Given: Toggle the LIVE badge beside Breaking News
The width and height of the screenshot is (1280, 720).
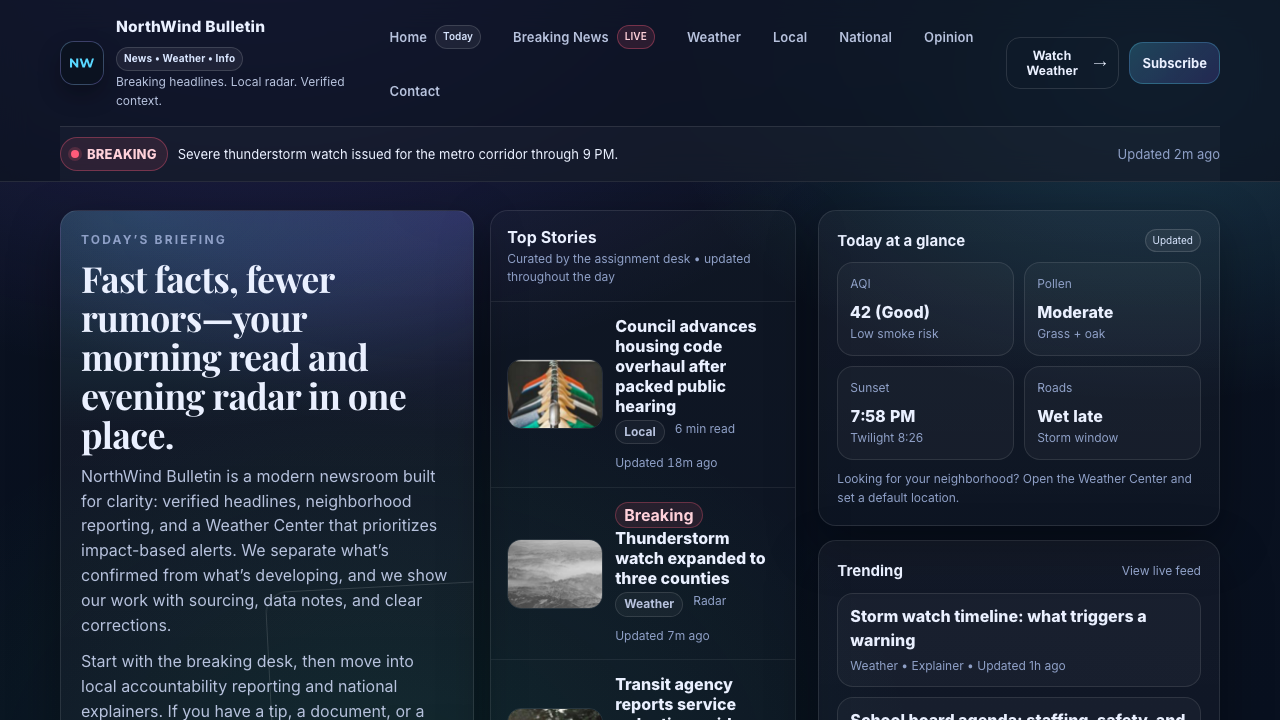Looking at the screenshot, I should click(x=635, y=36).
